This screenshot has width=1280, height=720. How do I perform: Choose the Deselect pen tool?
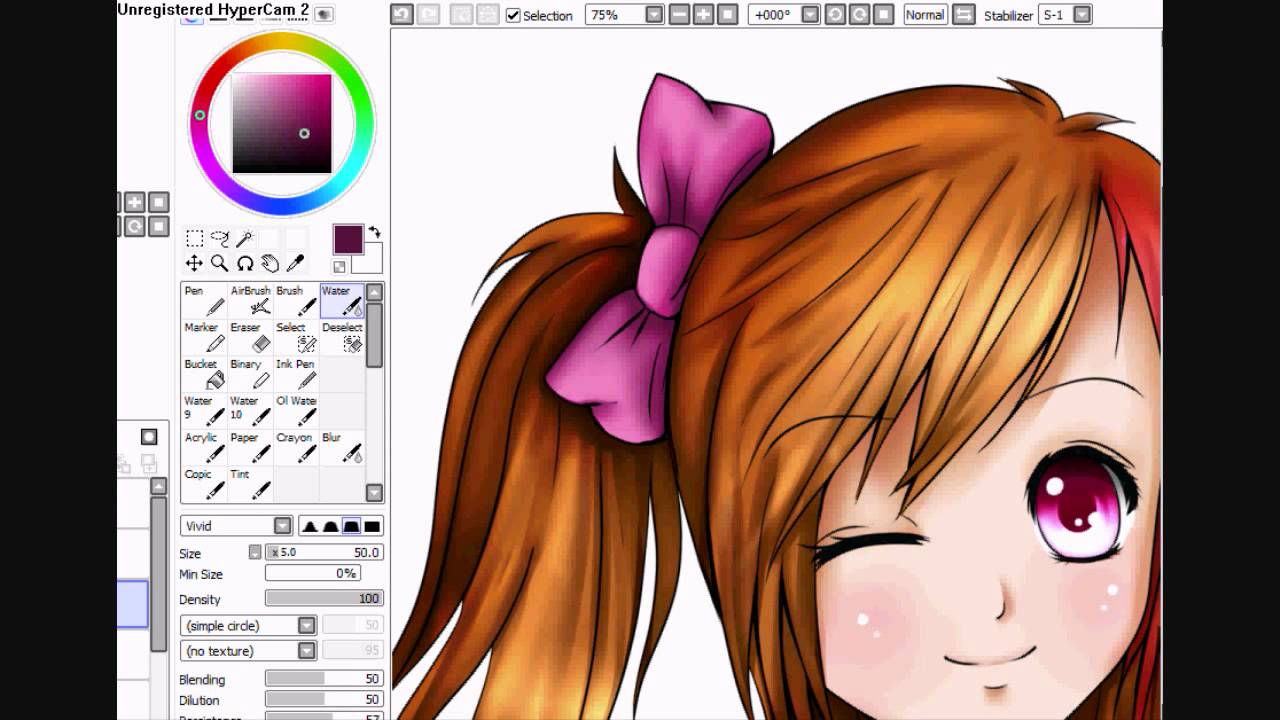tap(342, 338)
